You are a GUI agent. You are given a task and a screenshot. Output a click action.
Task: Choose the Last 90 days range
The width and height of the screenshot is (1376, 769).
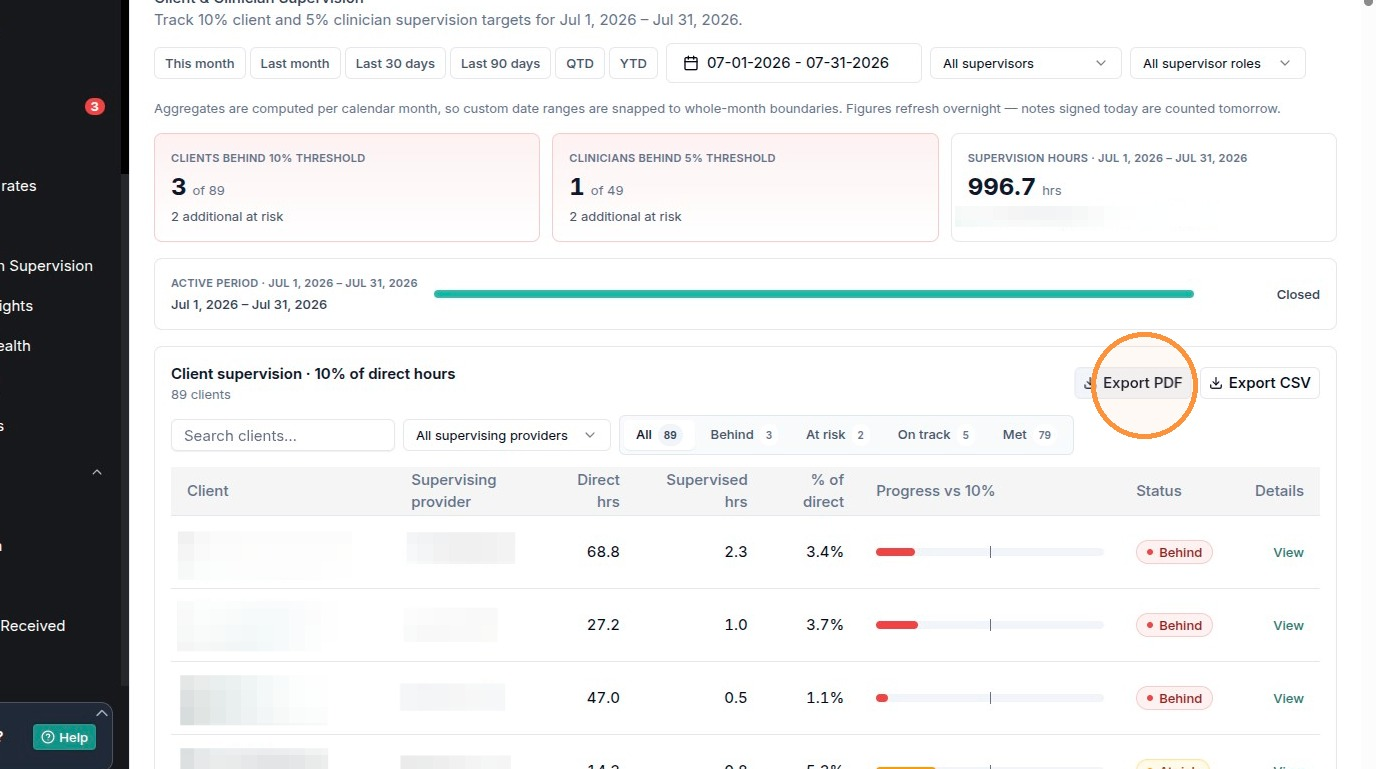(500, 63)
